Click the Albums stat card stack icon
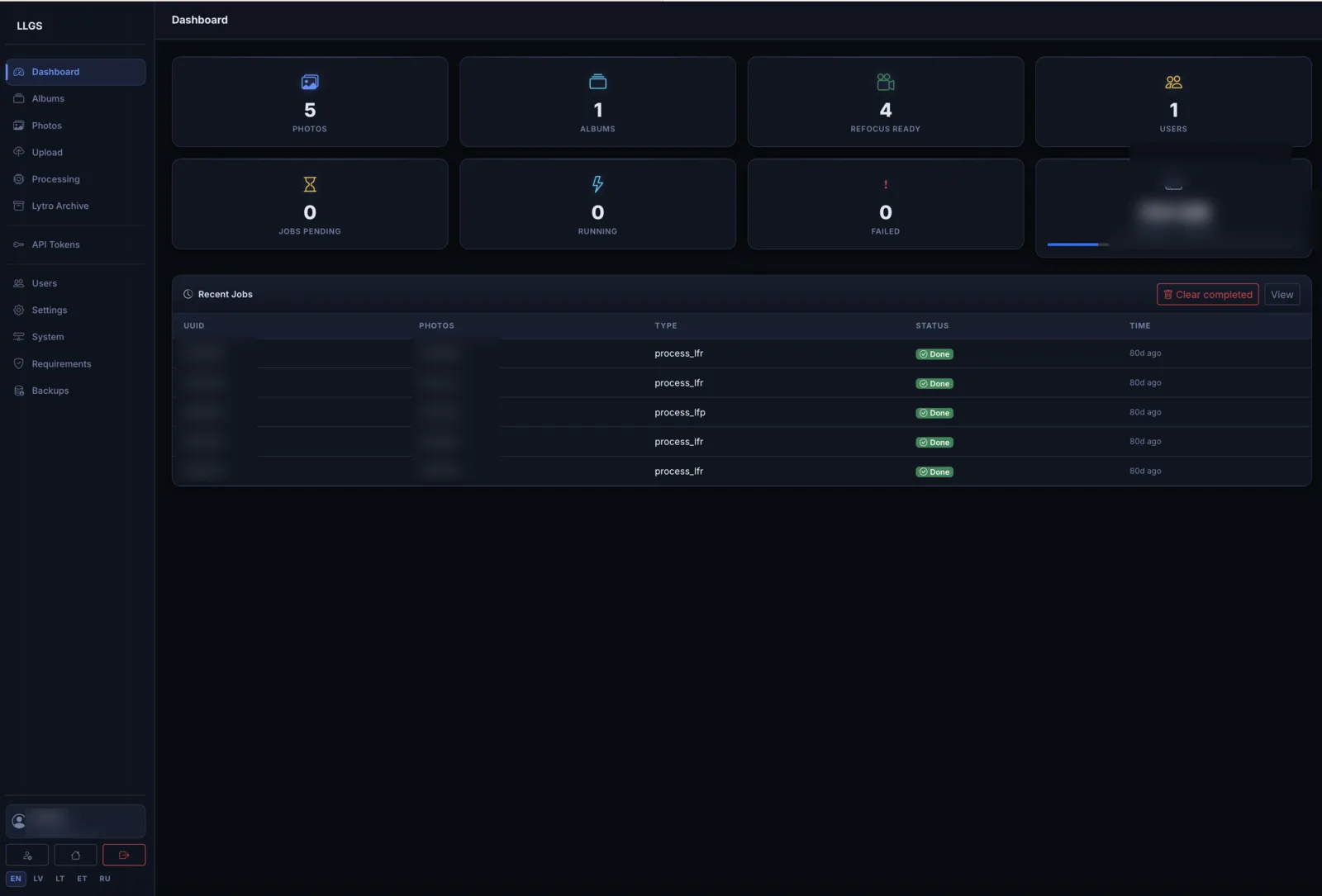The image size is (1322, 896). (597, 82)
